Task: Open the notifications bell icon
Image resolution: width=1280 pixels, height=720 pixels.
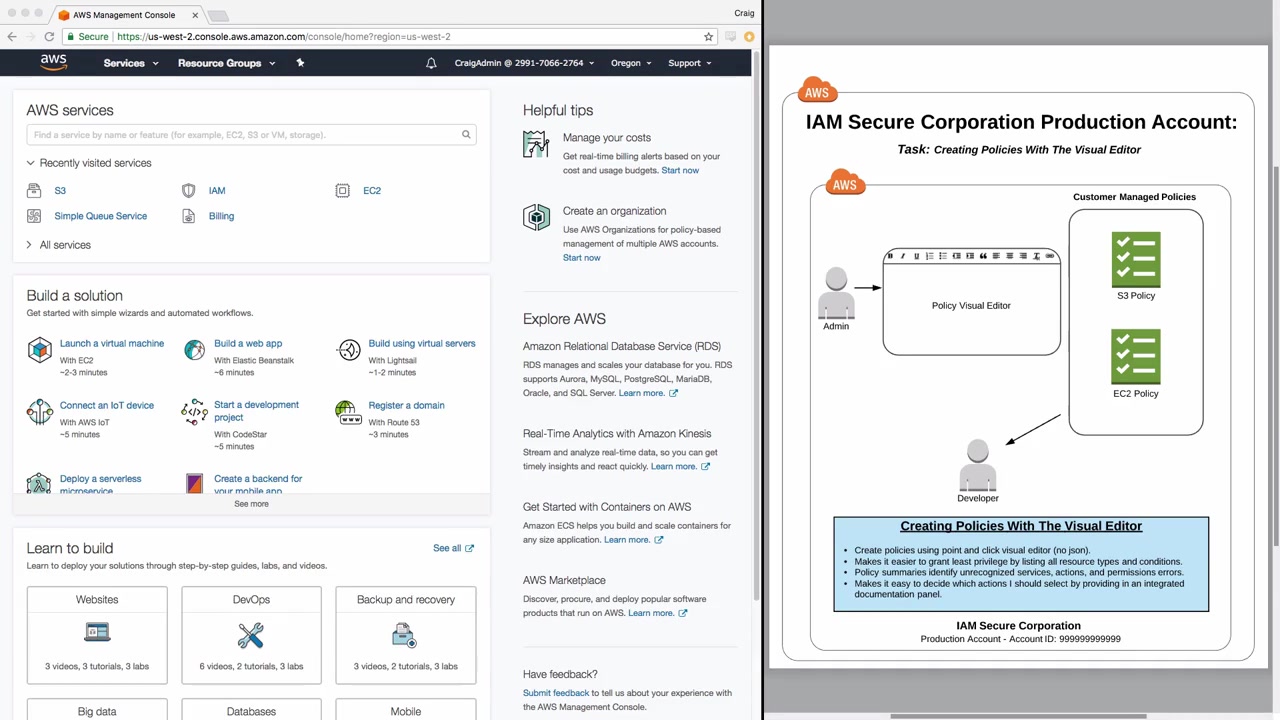Action: [x=431, y=63]
